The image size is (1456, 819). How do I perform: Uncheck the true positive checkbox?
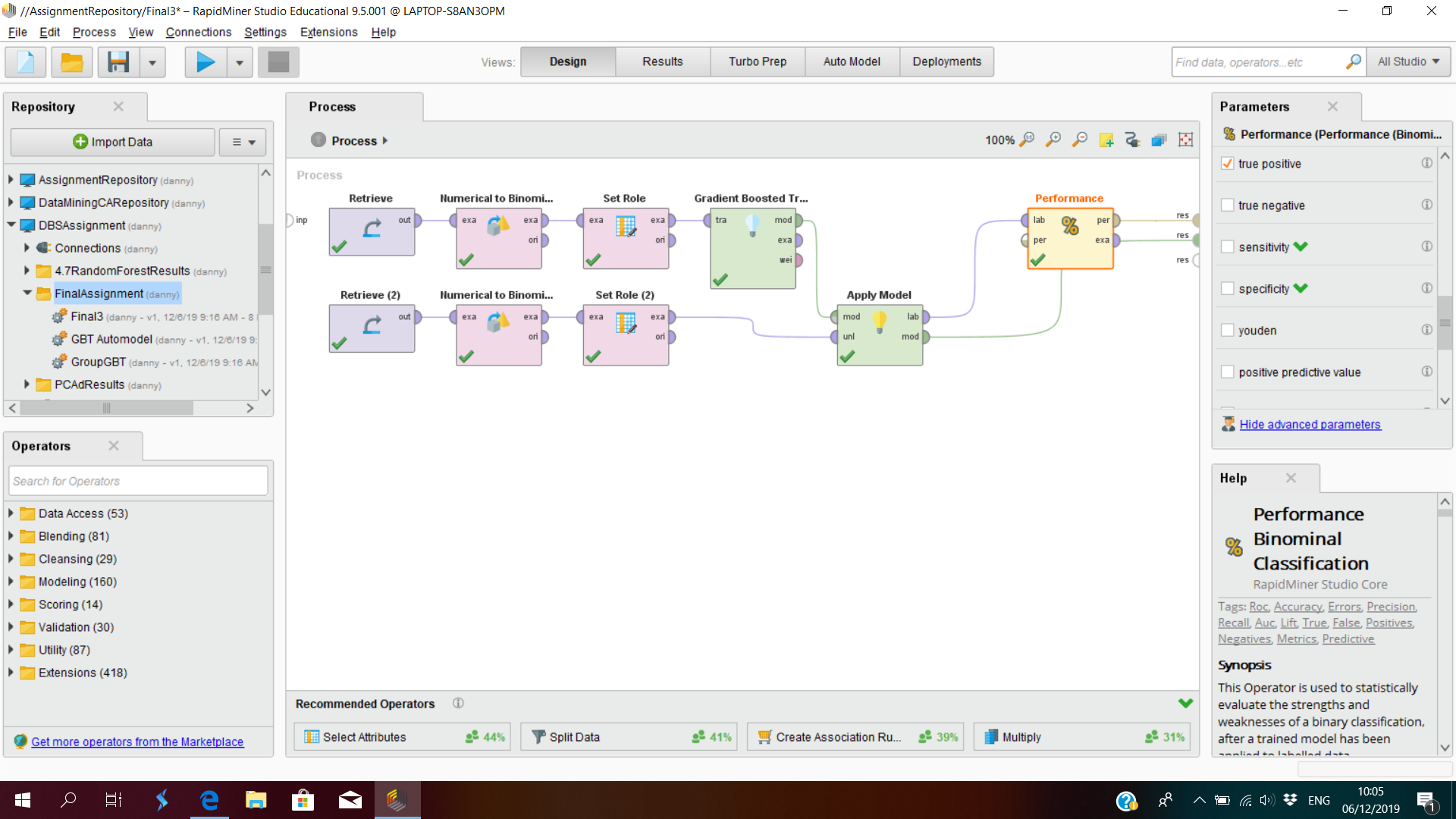[x=1227, y=164]
